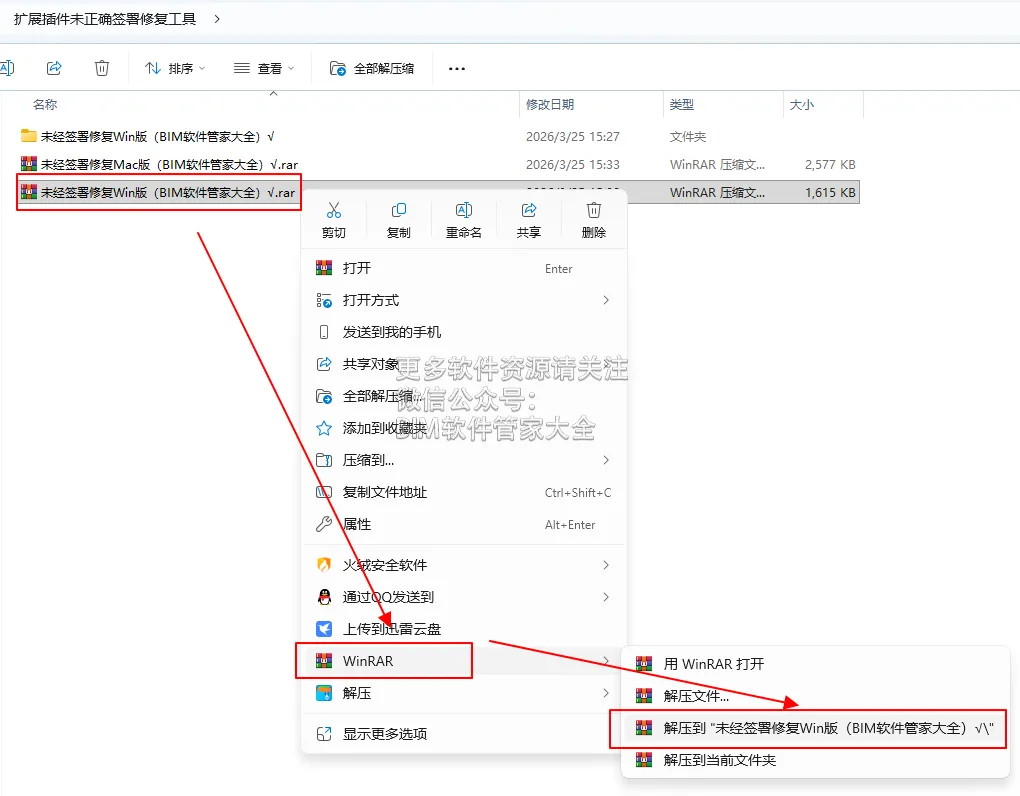
Task: Click 2,577 KB size cell
Action: pos(830,165)
